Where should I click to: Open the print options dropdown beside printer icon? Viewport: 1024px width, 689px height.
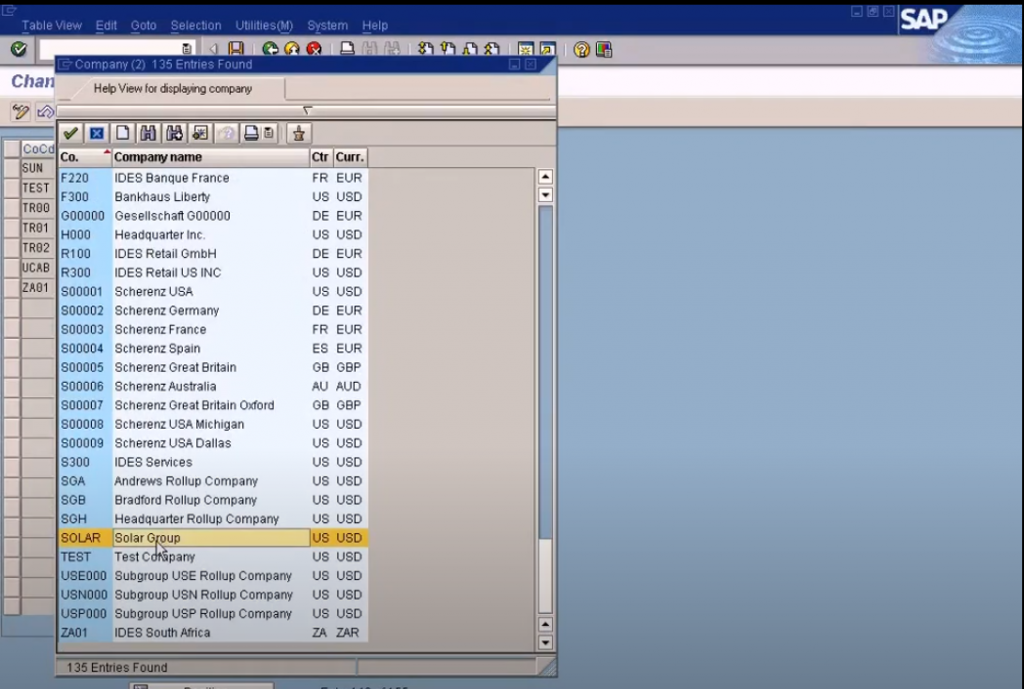click(268, 133)
